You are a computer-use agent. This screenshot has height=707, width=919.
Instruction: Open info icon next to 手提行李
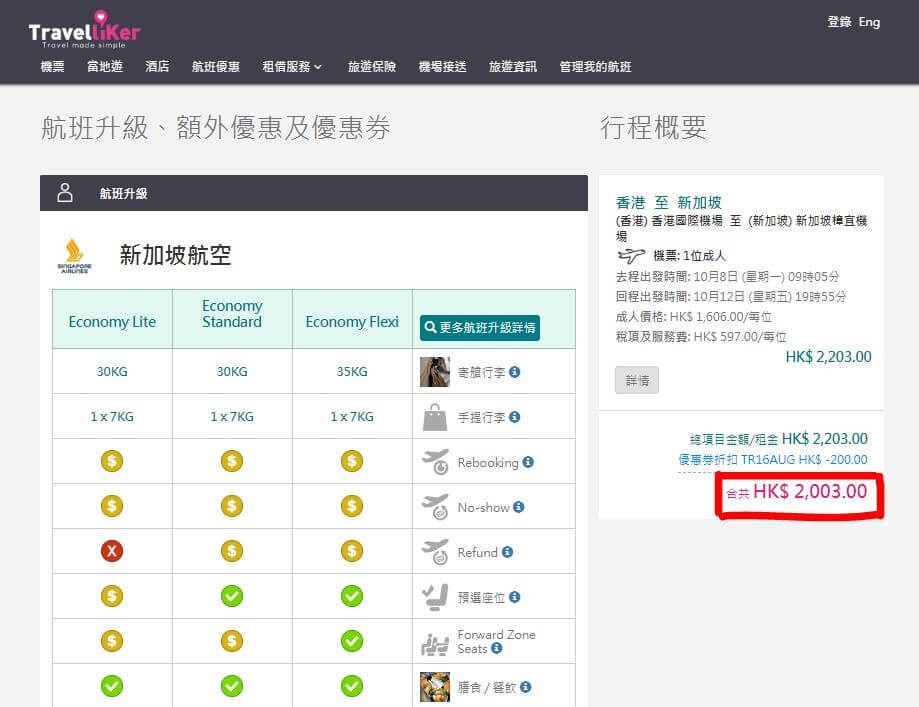(x=515, y=417)
